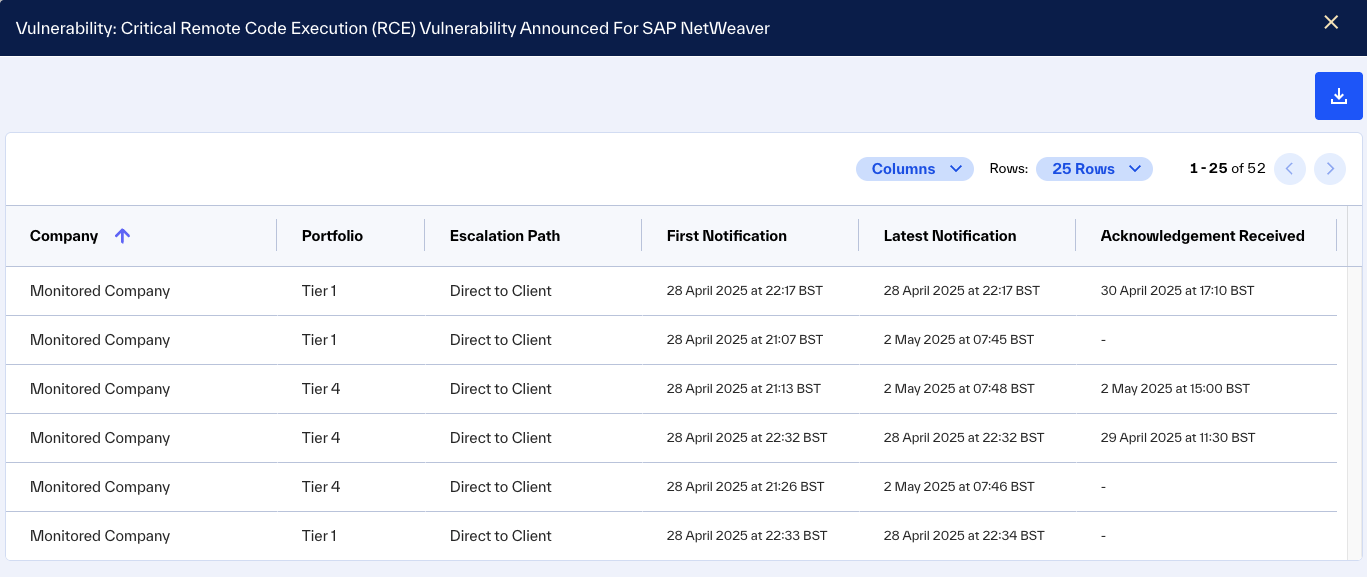Sort by Acknowledgement Received column header
Image resolution: width=1367 pixels, height=577 pixels.
[x=1202, y=236]
